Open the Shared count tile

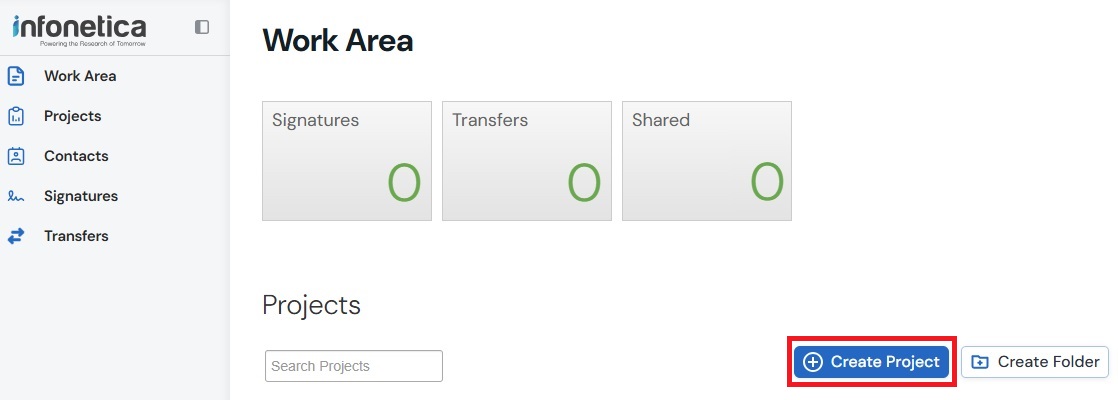707,160
